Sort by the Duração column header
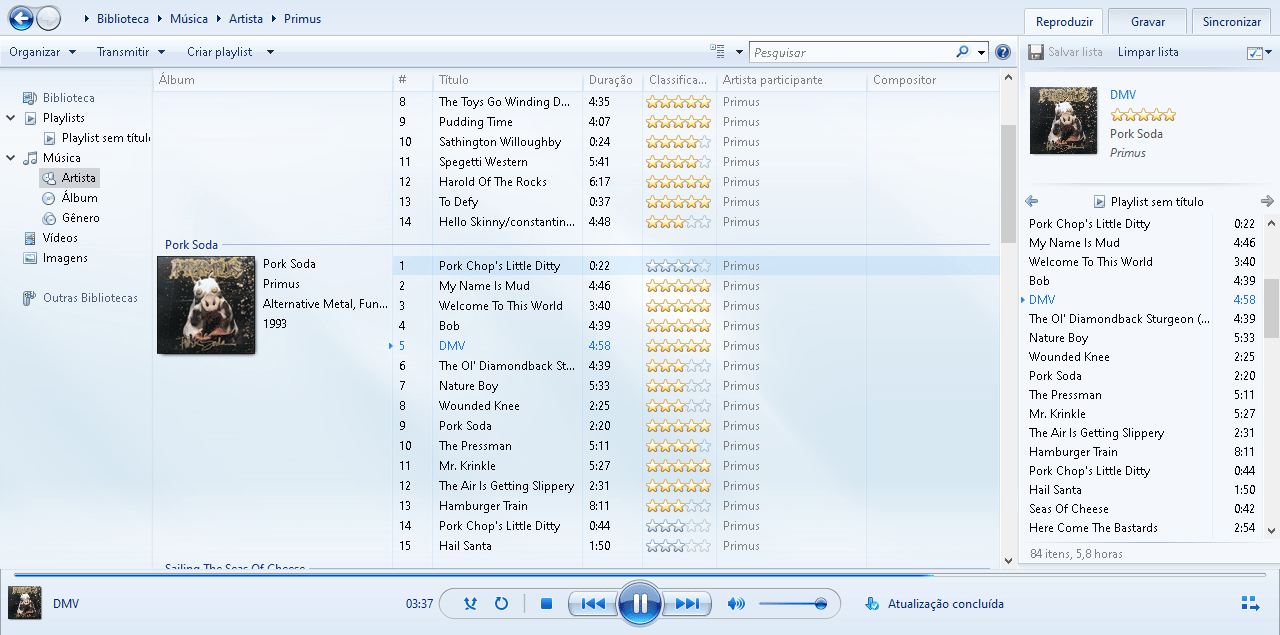 (x=612, y=80)
